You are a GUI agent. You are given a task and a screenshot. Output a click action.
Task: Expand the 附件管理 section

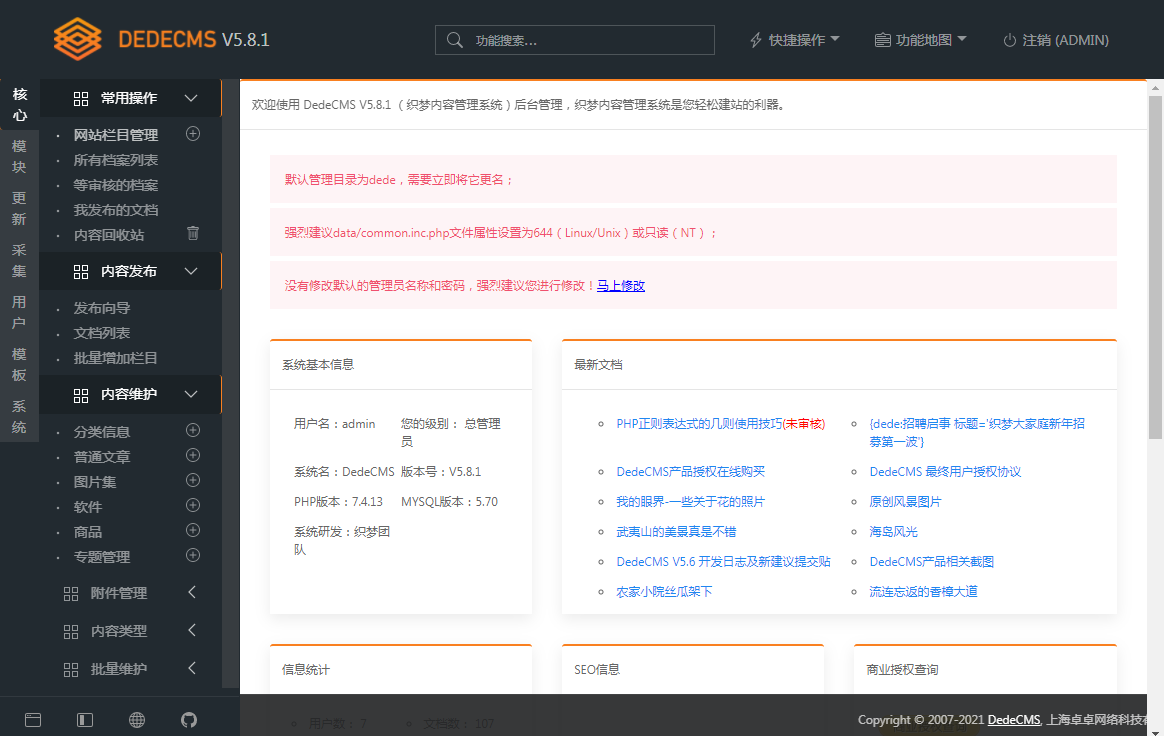pyautogui.click(x=130, y=592)
